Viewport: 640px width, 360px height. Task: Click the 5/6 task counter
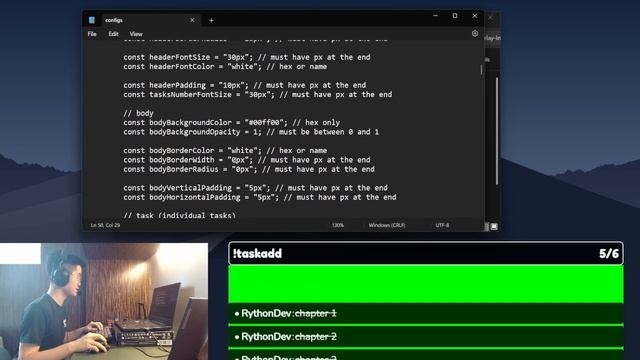coord(609,253)
